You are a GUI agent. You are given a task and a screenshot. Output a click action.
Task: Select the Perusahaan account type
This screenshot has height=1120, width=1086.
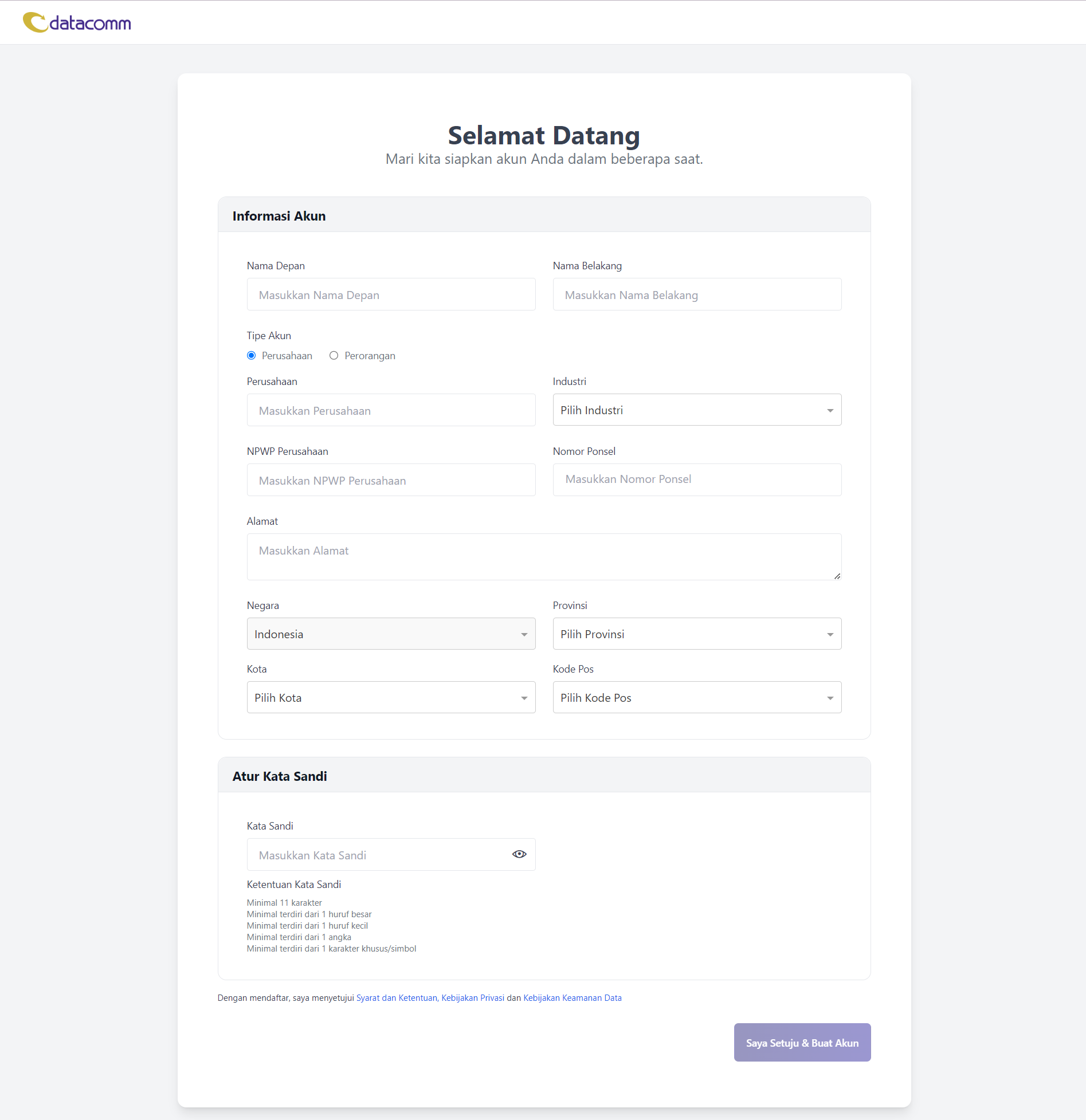[252, 356]
